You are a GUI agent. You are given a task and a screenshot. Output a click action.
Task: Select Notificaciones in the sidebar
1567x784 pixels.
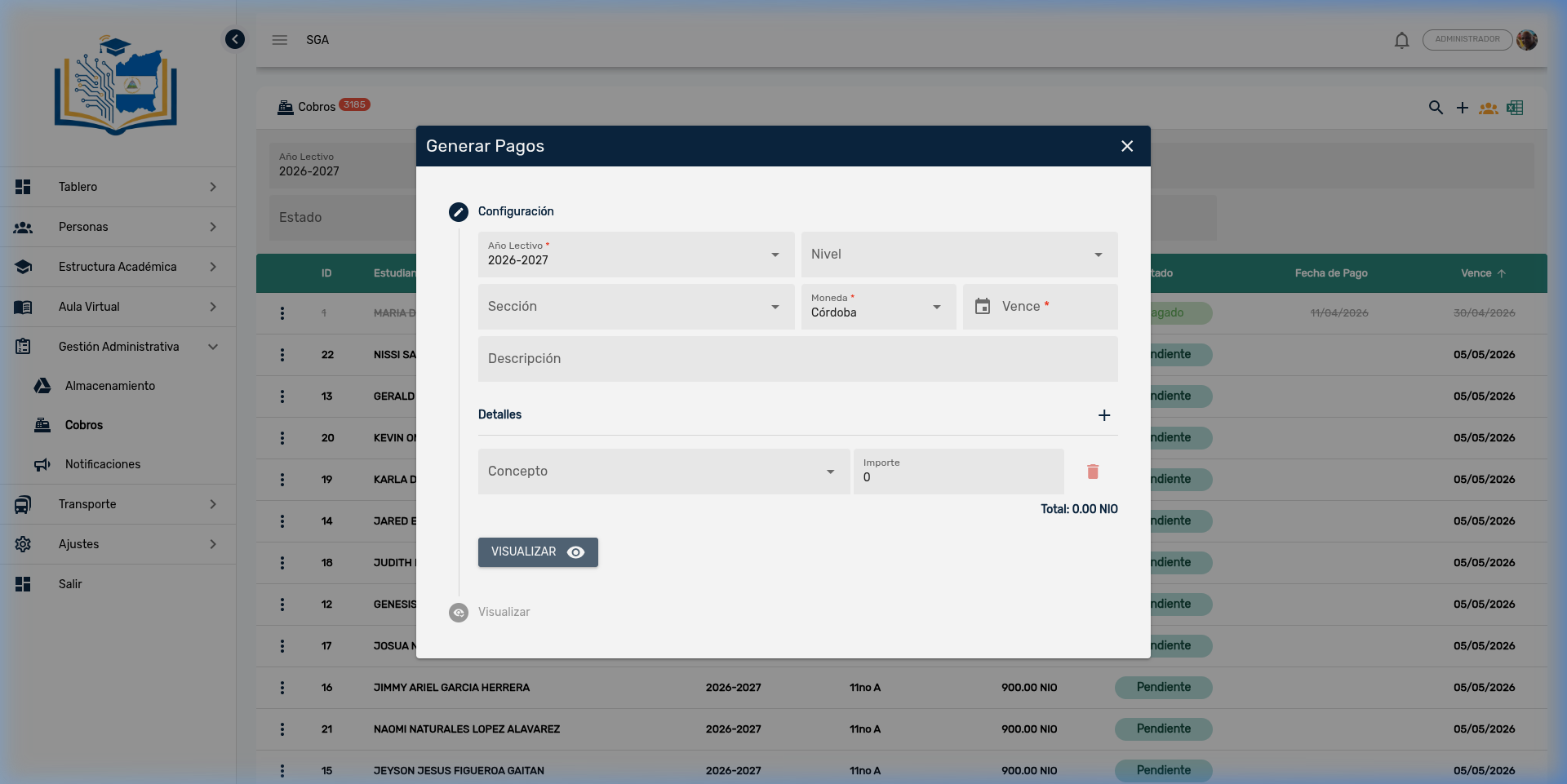pos(103,464)
